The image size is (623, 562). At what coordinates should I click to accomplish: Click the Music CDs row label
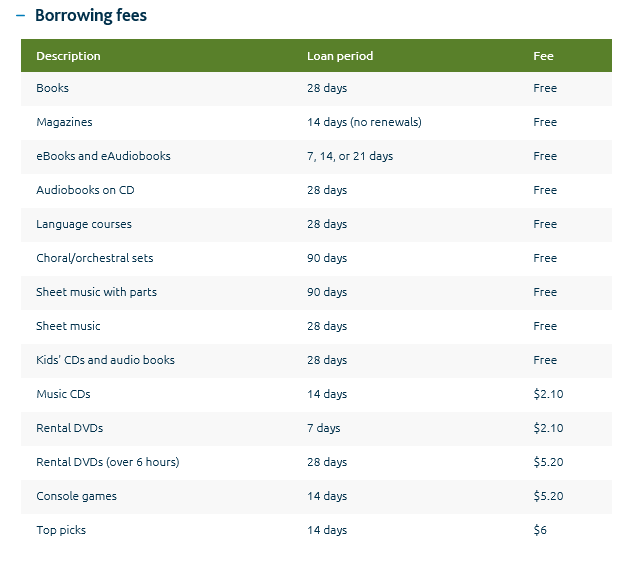[x=63, y=394]
